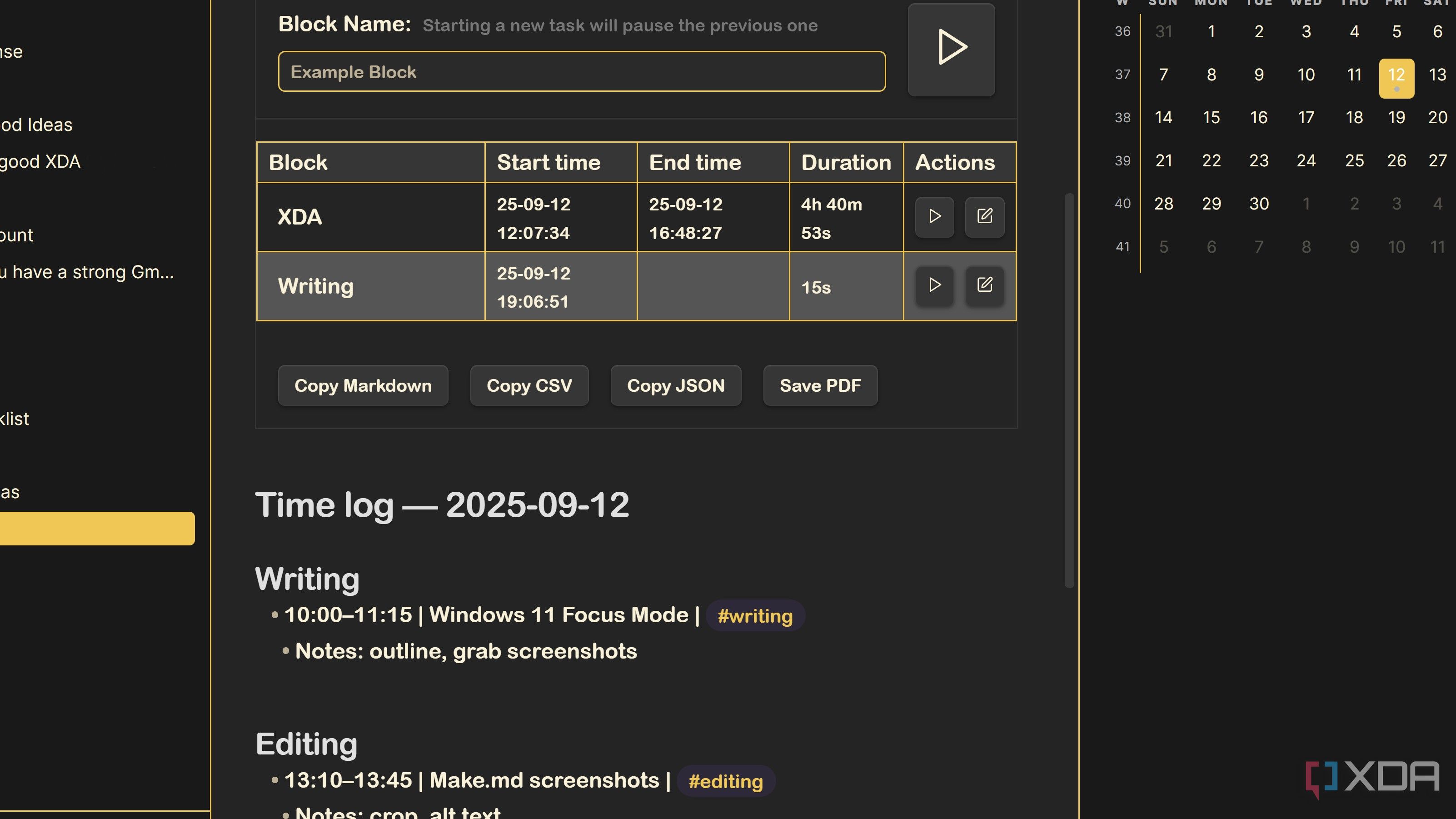1456x819 pixels.
Task: Open the #writing tag
Action: tap(755, 615)
